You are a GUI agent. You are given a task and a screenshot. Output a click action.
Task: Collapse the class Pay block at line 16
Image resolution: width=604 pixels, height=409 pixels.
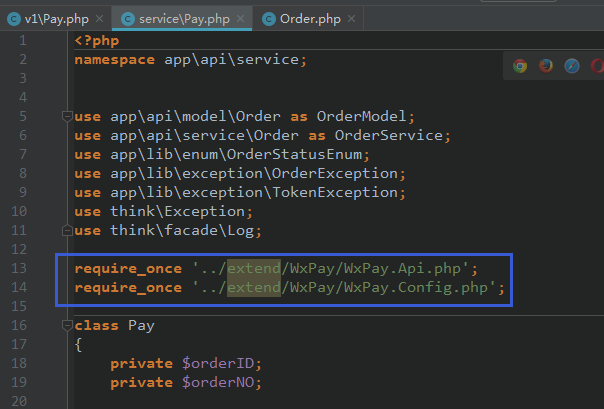[x=67, y=325]
